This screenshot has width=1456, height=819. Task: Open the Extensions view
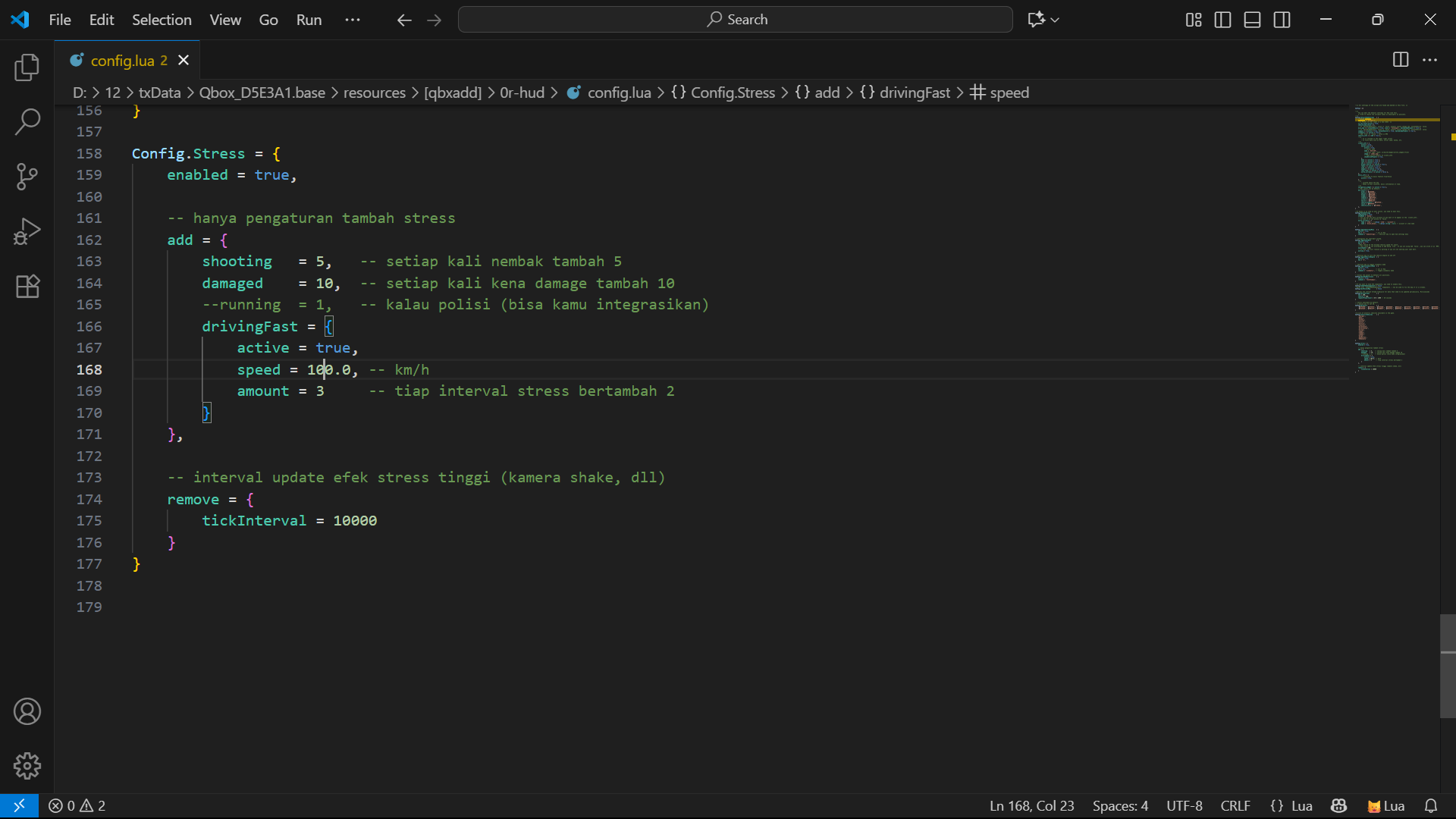point(27,286)
